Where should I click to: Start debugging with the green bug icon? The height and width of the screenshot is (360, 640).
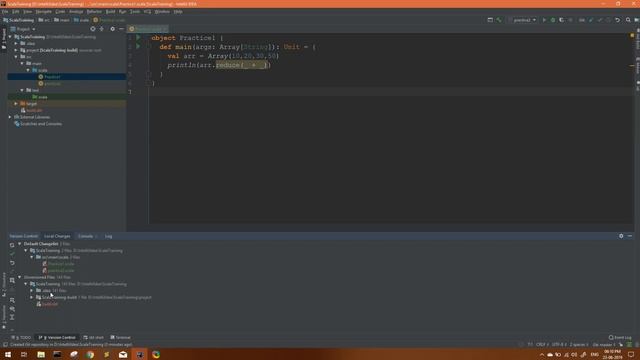[553, 20]
